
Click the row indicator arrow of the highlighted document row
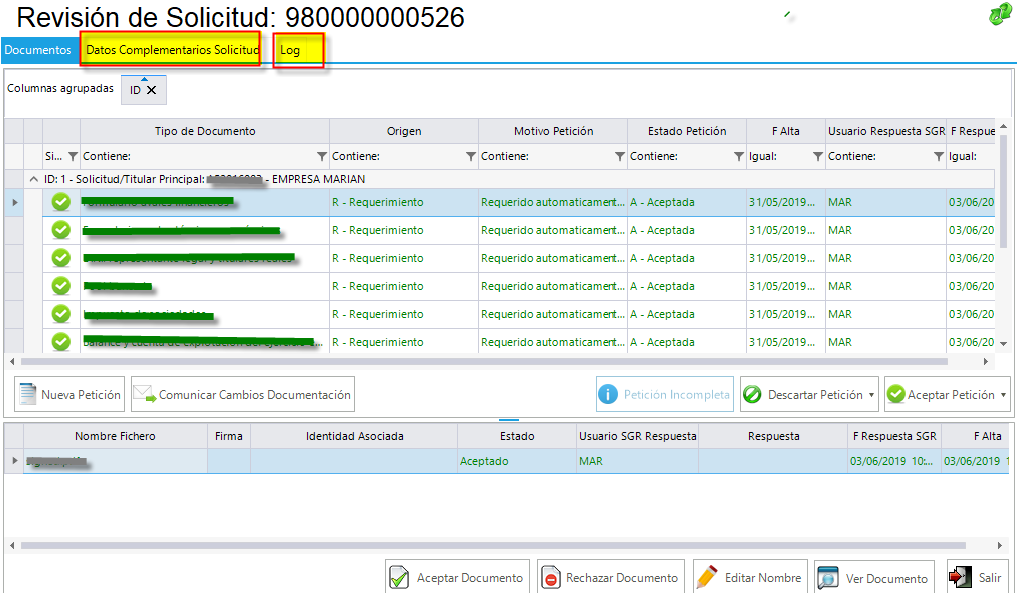click(14, 202)
